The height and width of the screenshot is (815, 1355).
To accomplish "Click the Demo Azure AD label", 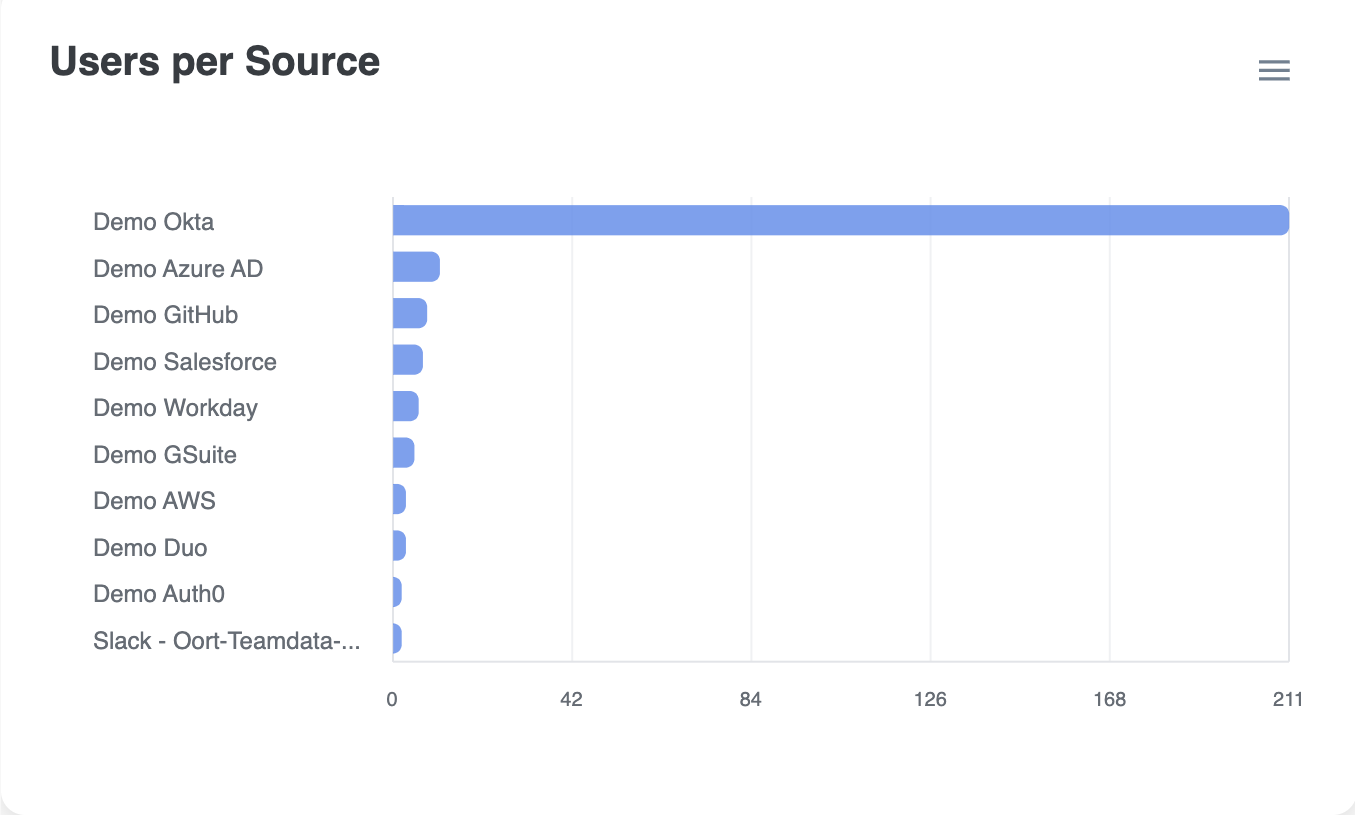I will click(178, 269).
